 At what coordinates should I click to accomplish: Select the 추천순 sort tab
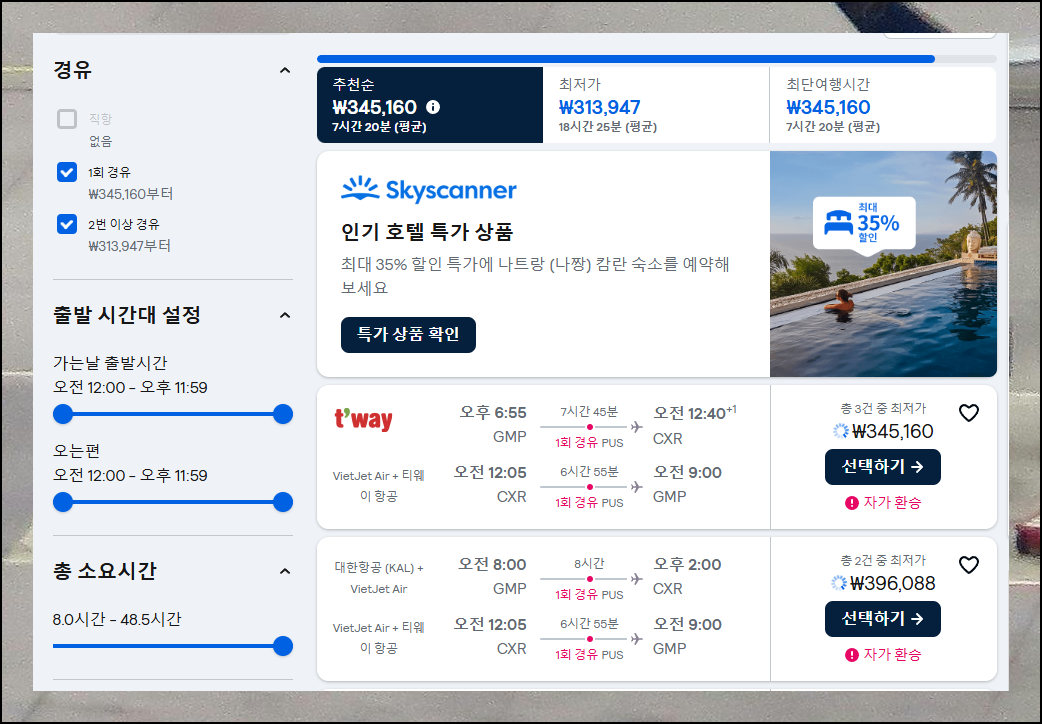(x=430, y=105)
